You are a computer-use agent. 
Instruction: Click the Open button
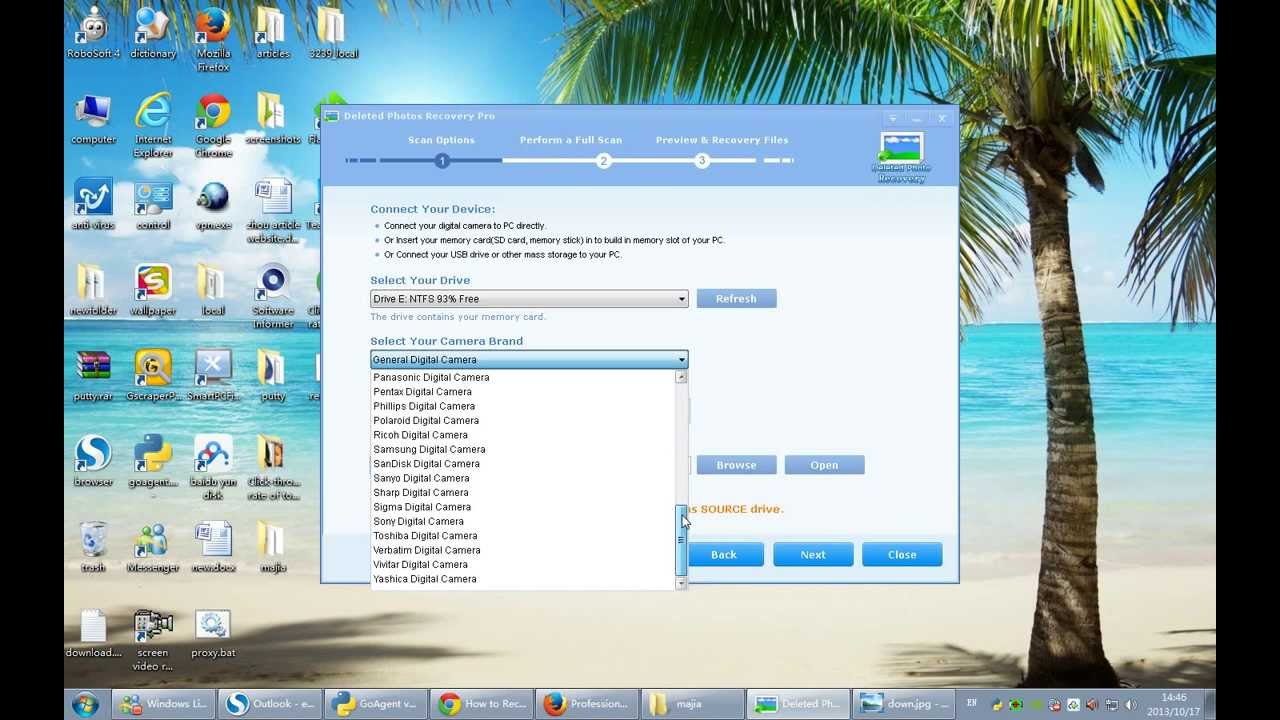(824, 465)
